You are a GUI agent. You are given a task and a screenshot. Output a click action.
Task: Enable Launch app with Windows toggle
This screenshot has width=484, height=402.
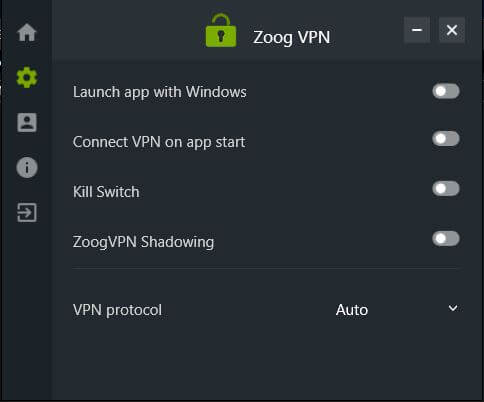[446, 91]
